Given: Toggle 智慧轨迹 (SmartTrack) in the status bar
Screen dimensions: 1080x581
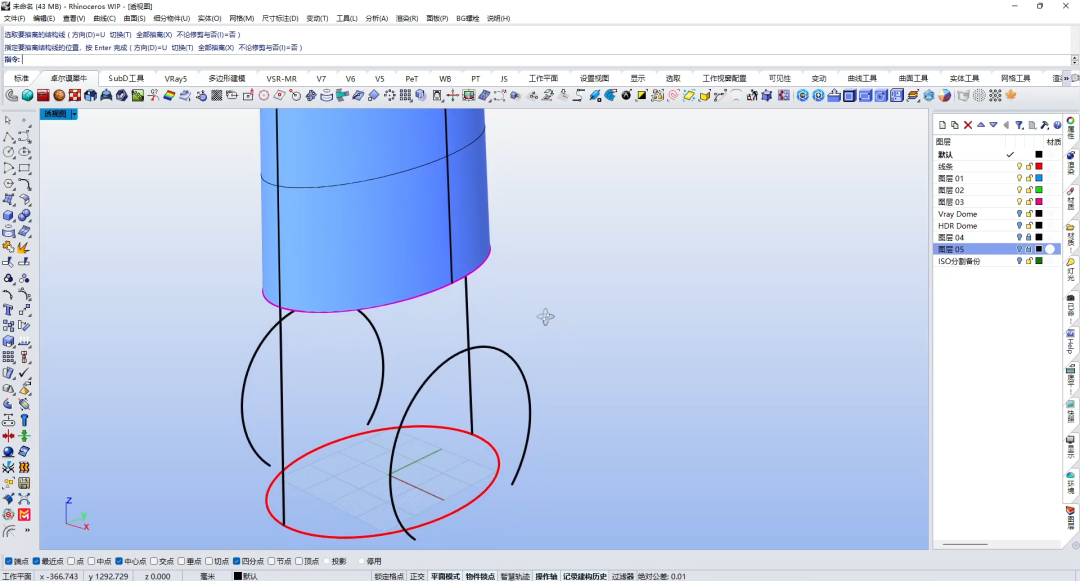Looking at the screenshot, I should point(515,576).
